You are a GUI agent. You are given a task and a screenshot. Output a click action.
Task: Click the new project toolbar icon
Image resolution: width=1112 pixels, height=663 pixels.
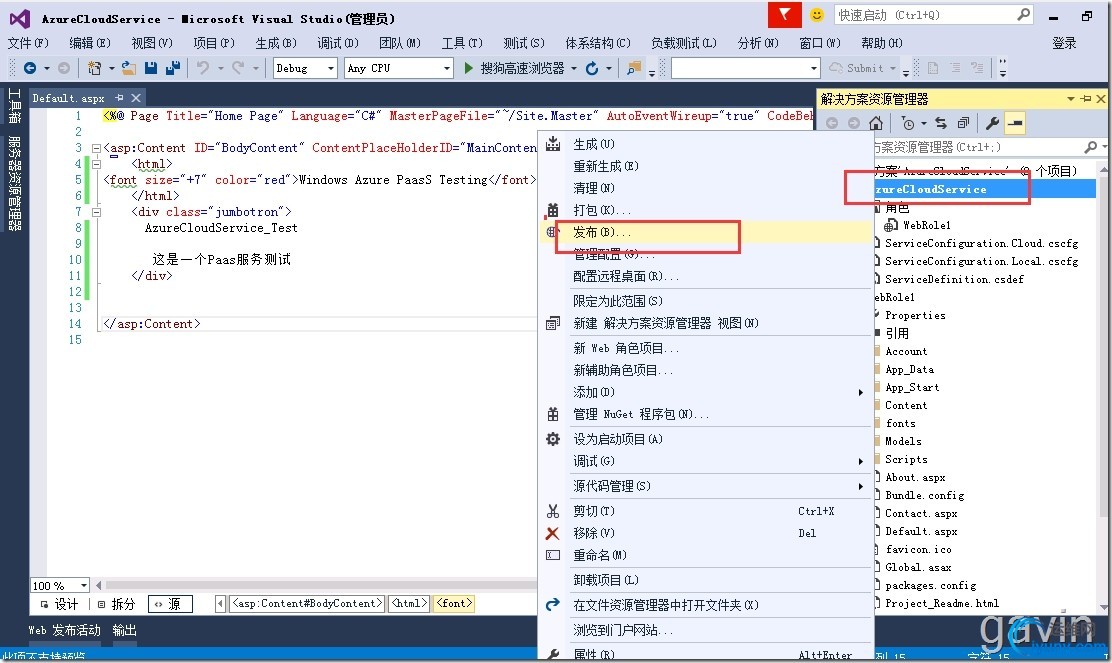(94, 68)
